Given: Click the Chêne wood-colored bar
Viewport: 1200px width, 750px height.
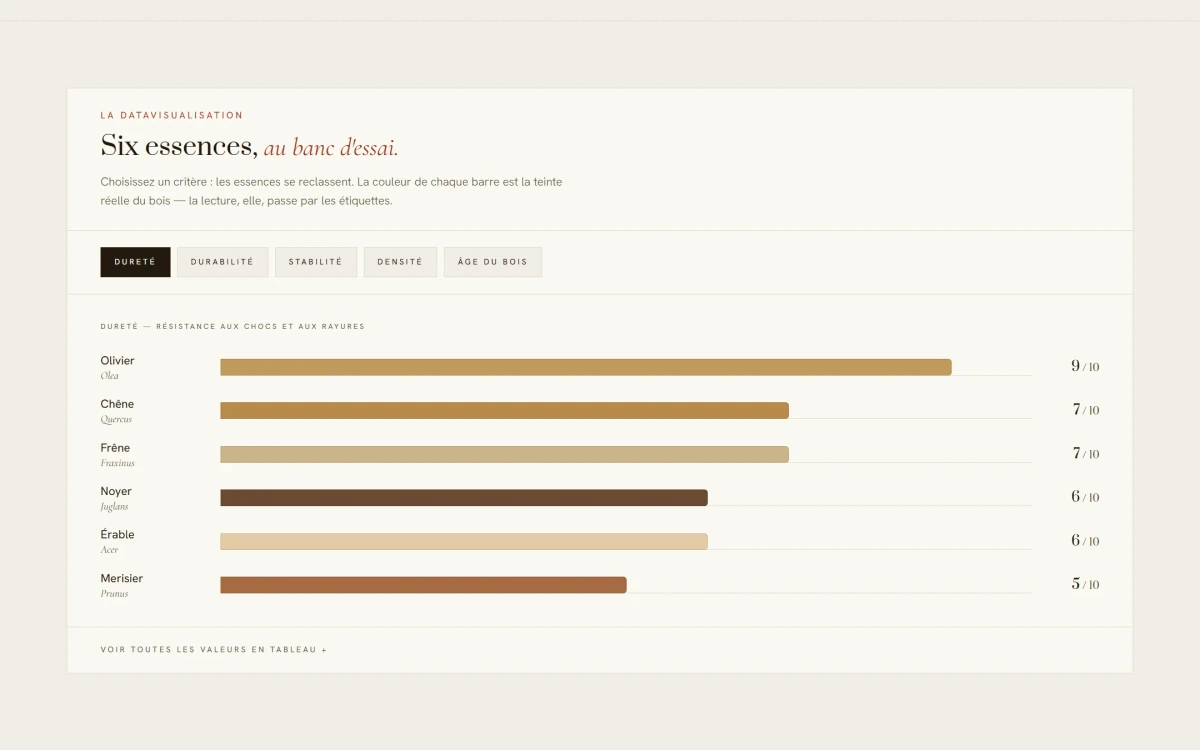Looking at the screenshot, I should coord(504,410).
